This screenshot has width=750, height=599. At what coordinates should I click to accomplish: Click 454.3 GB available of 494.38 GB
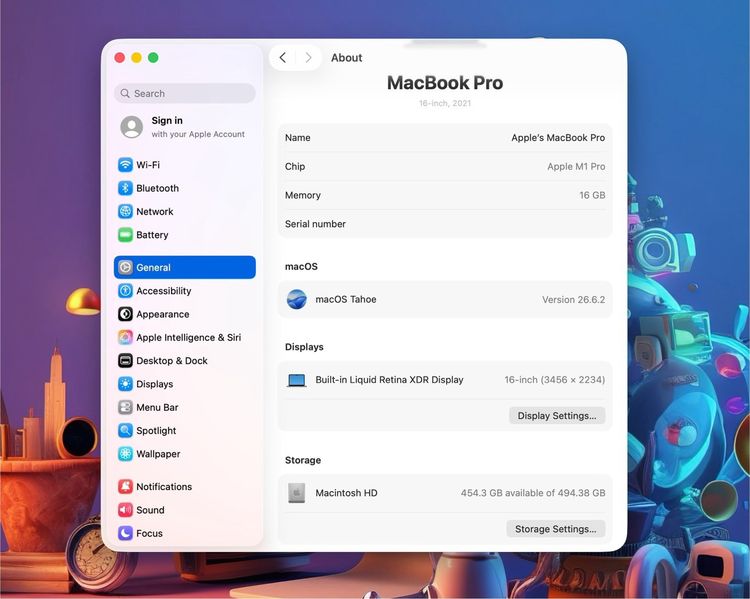pyautogui.click(x=533, y=493)
